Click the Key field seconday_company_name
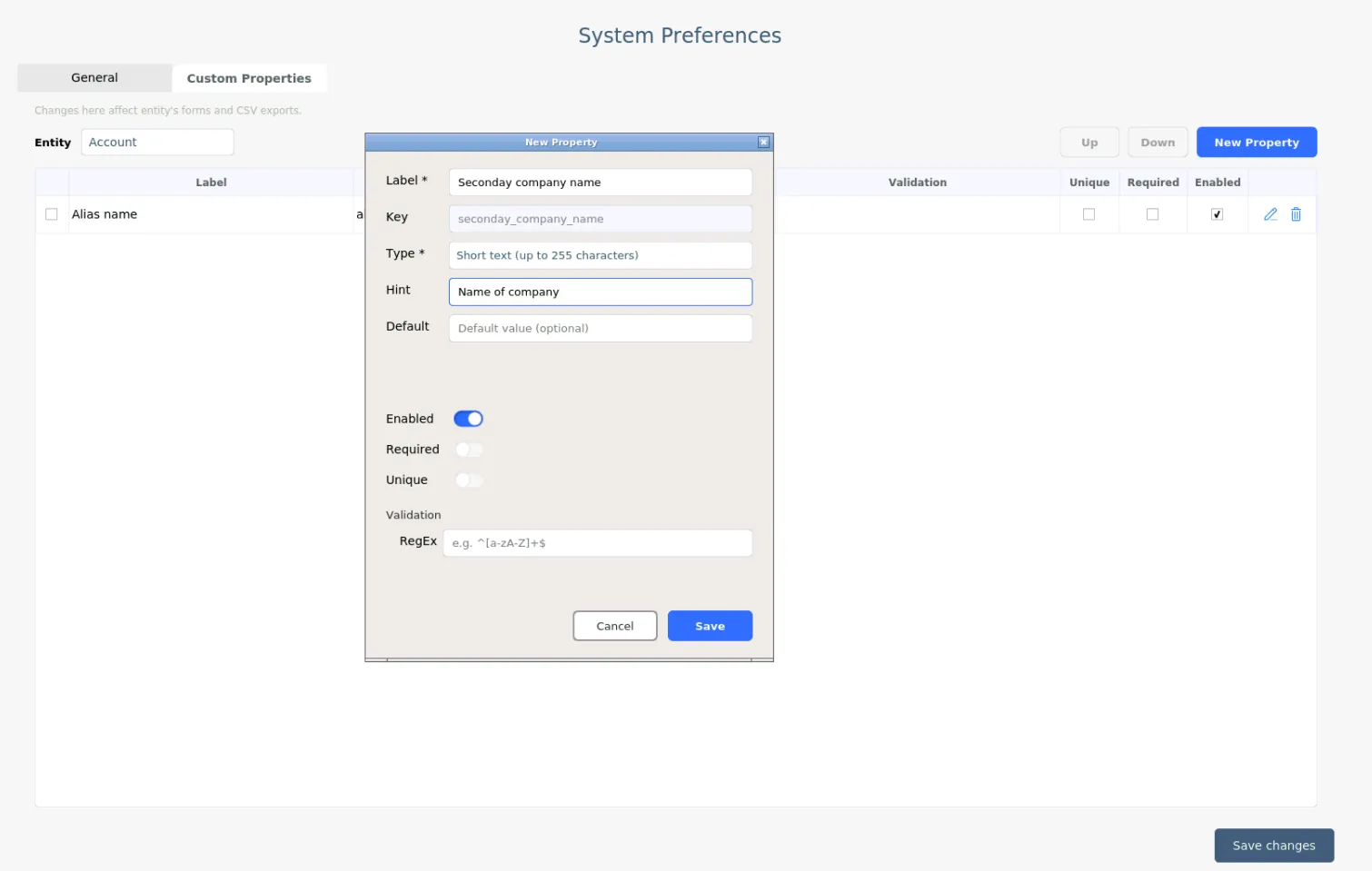The width and height of the screenshot is (1372, 871). [601, 219]
